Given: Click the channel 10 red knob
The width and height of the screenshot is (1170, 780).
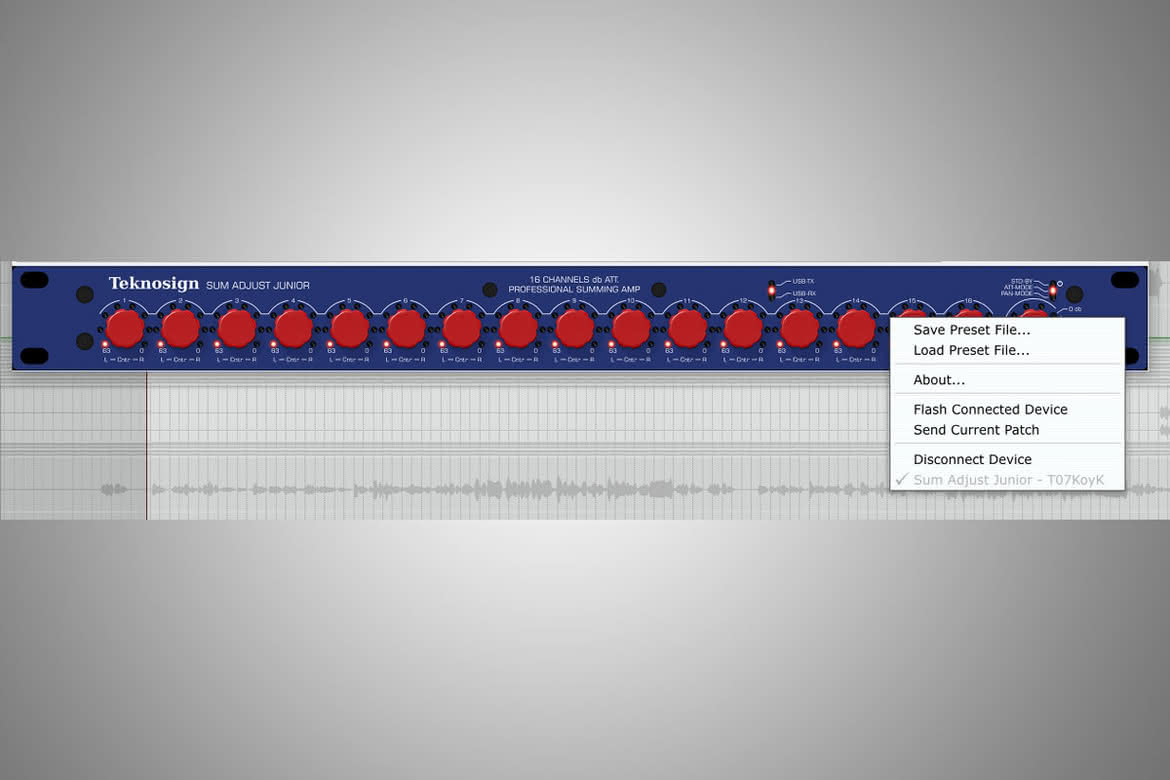Looking at the screenshot, I should click(631, 328).
